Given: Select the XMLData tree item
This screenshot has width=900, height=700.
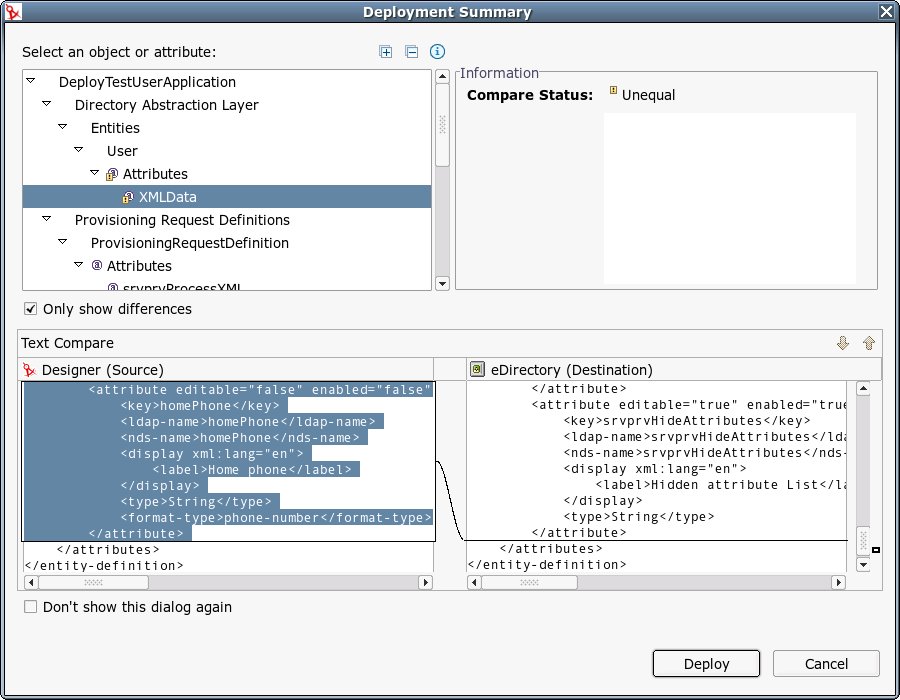Looking at the screenshot, I should click(227, 197).
